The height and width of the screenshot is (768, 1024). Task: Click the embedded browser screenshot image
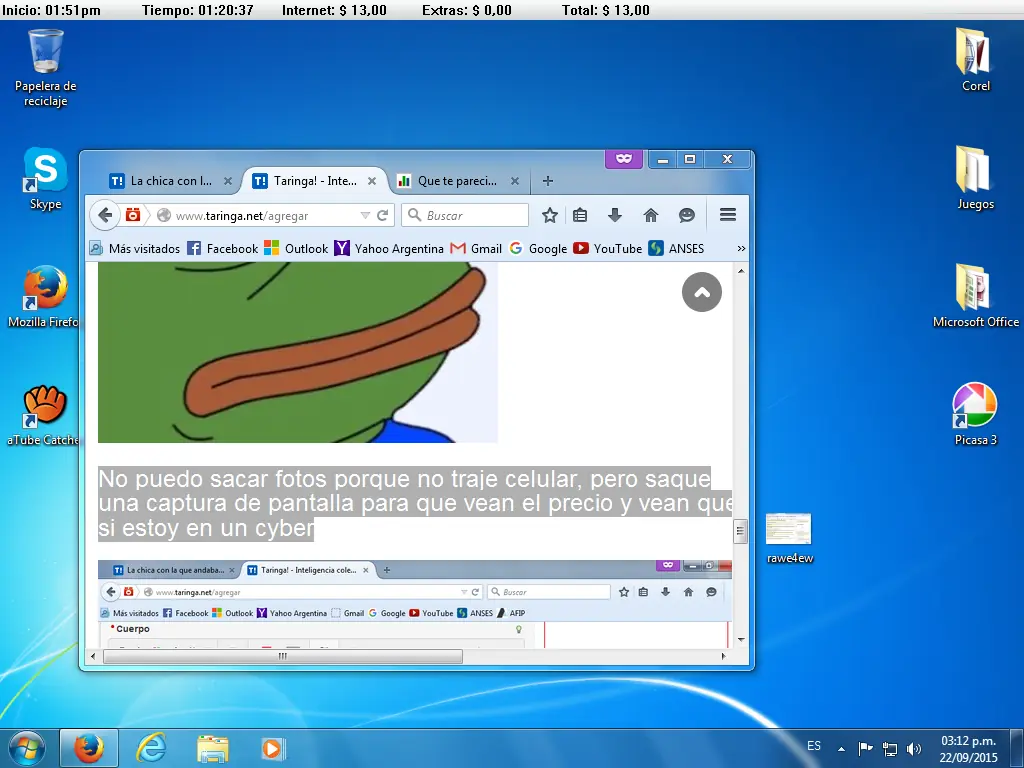[415, 604]
